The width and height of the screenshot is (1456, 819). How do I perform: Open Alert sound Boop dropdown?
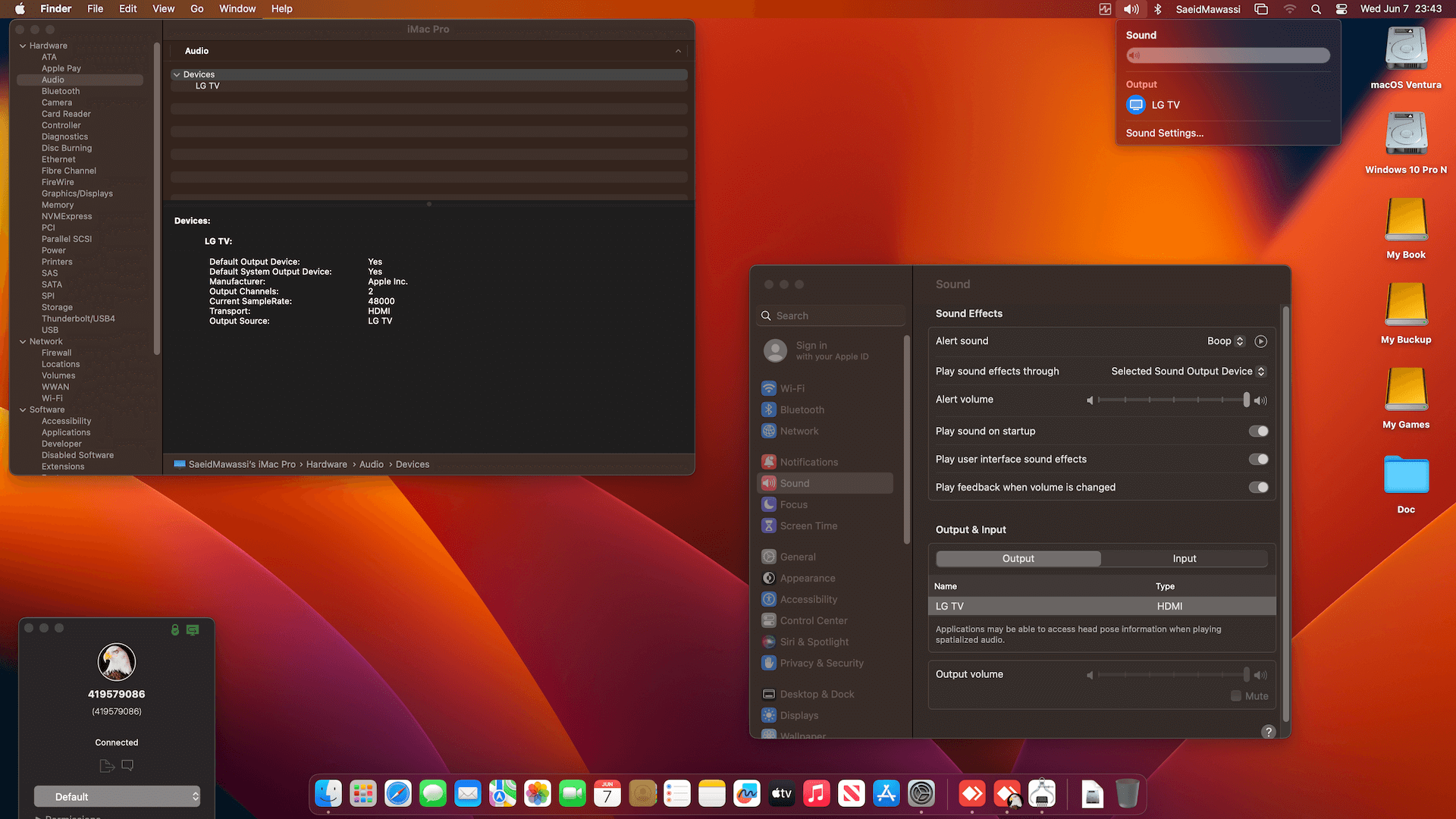click(1225, 341)
